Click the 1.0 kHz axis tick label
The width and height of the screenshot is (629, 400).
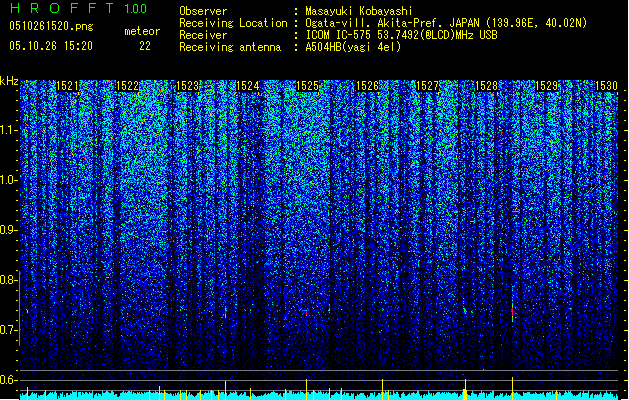pos(8,180)
